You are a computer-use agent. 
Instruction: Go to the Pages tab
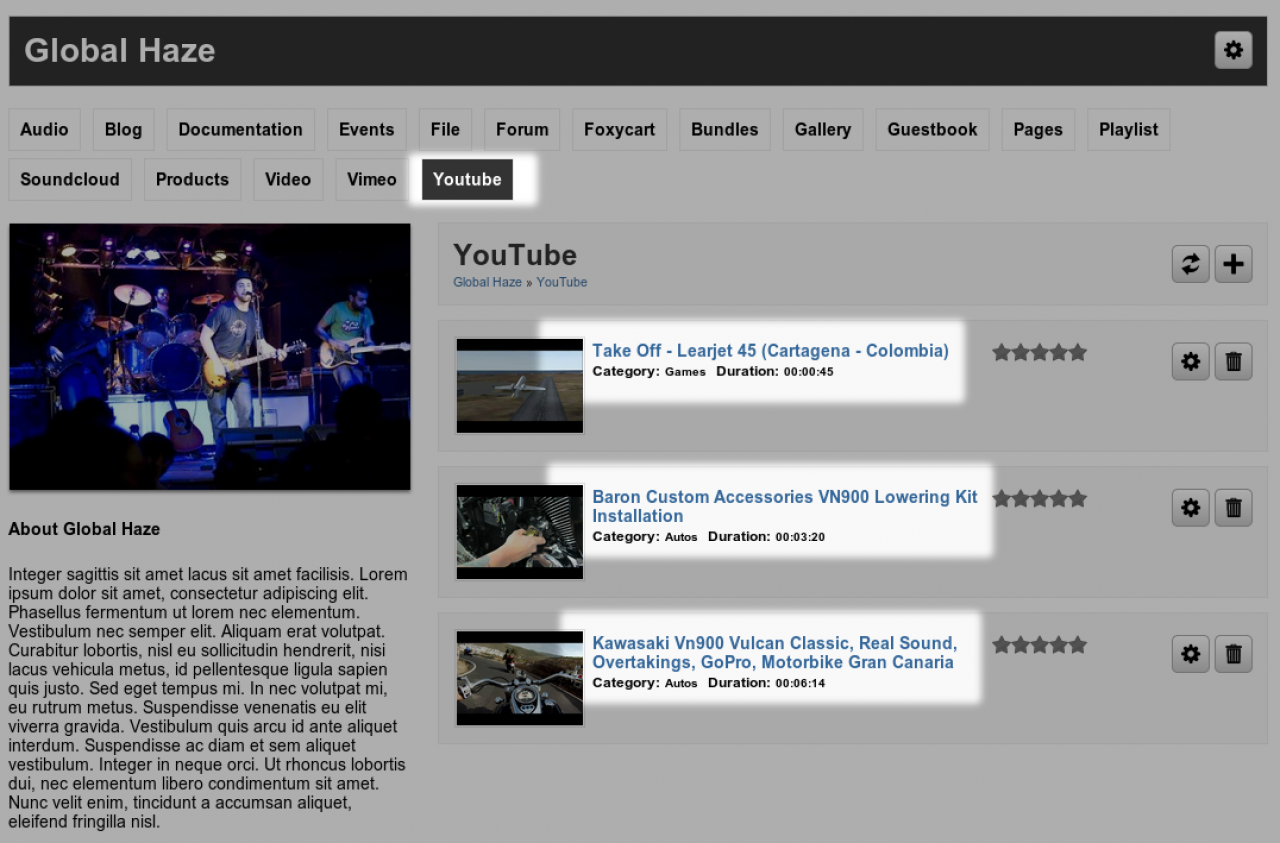1038,130
